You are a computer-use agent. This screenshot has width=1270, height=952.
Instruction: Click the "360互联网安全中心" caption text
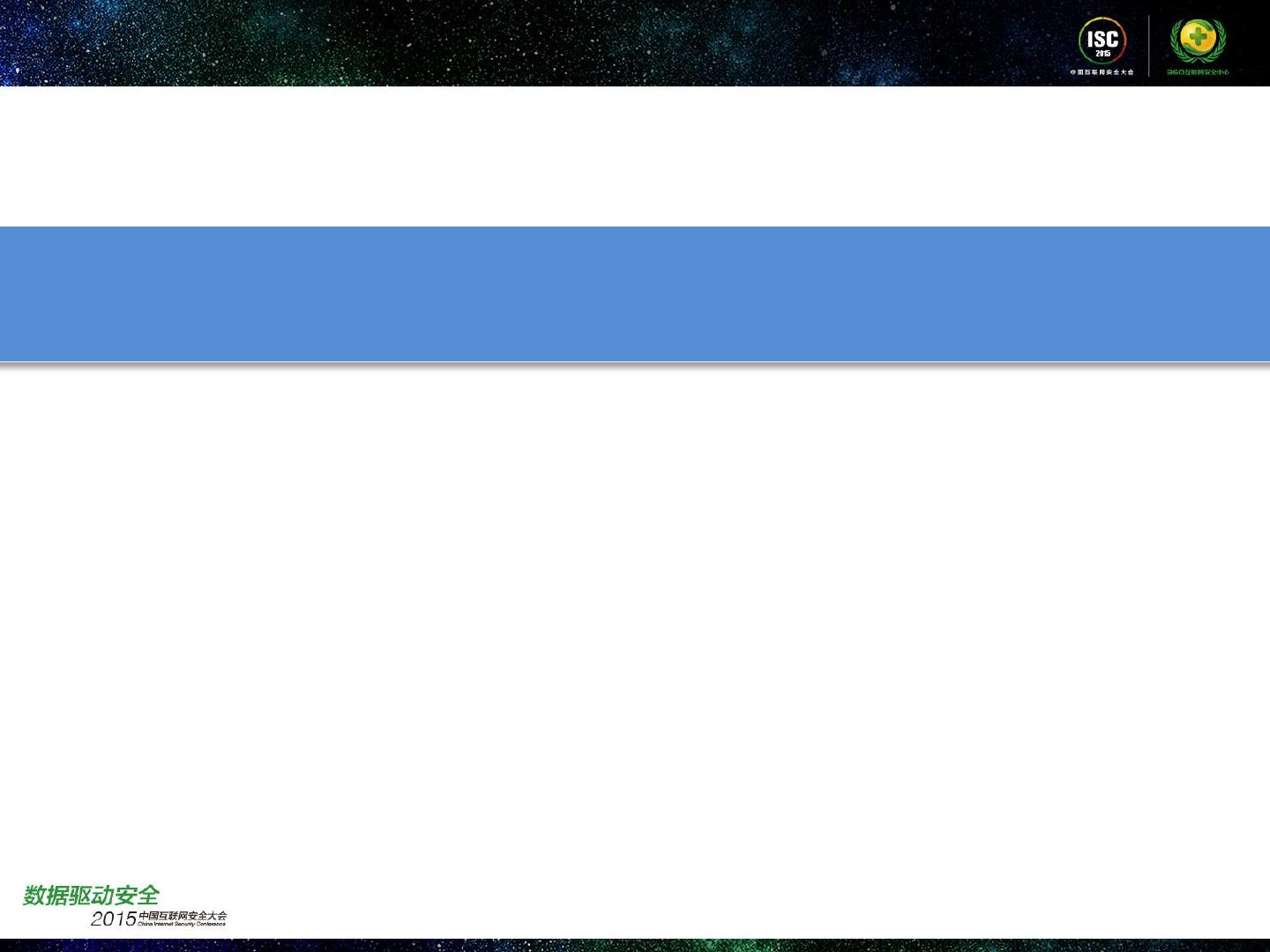(x=1198, y=72)
